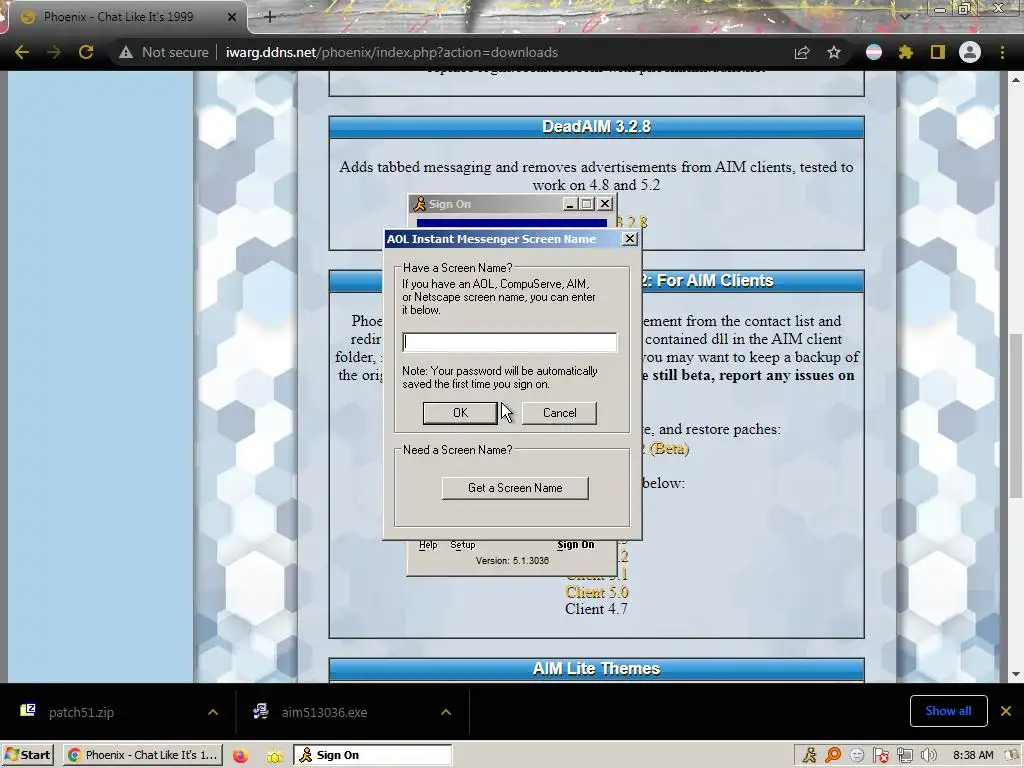Viewport: 1024px width, 768px height.
Task: Open a new browser tab
Action: coord(270,17)
